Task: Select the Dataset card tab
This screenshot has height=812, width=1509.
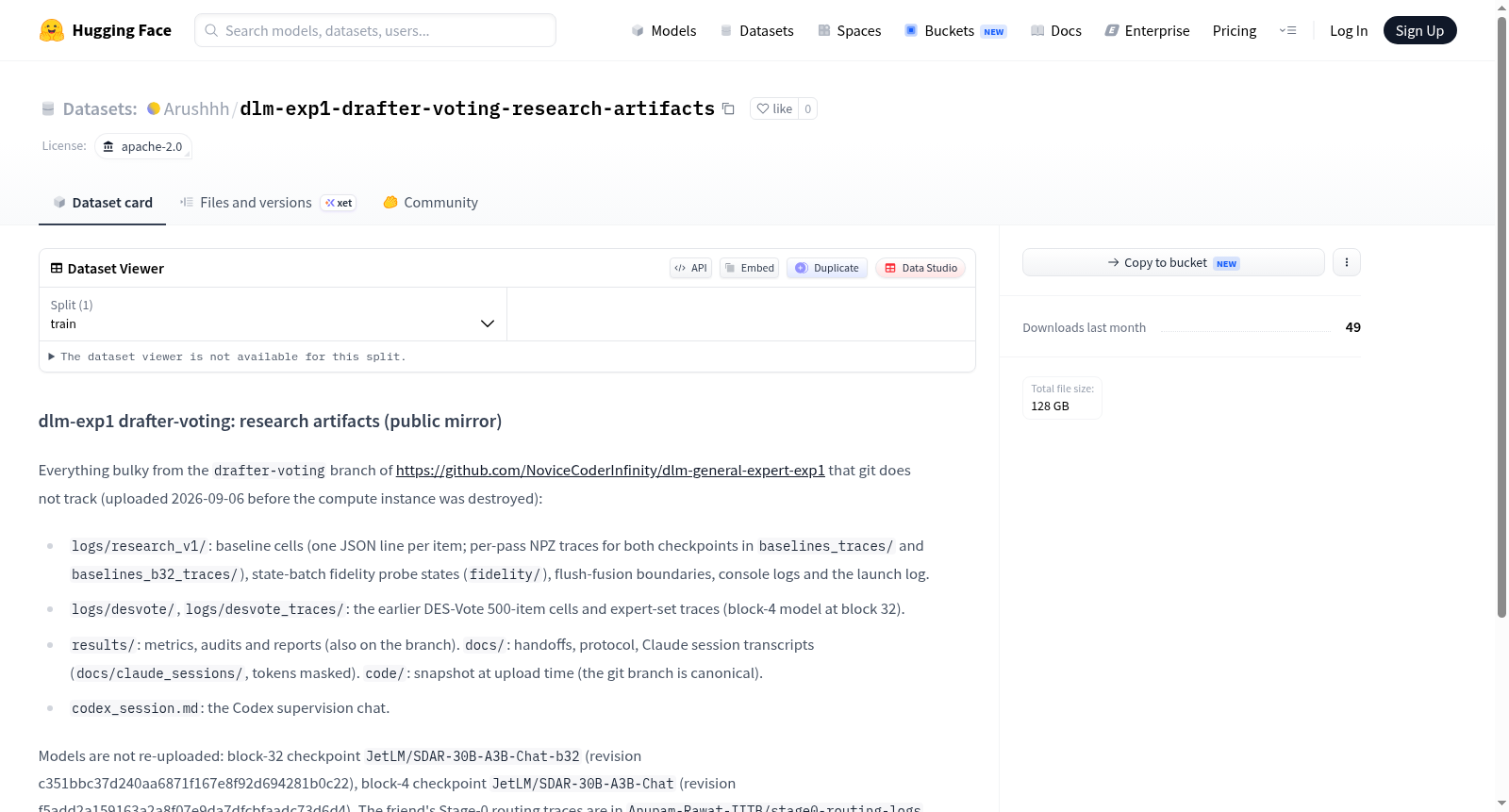Action: (x=103, y=203)
